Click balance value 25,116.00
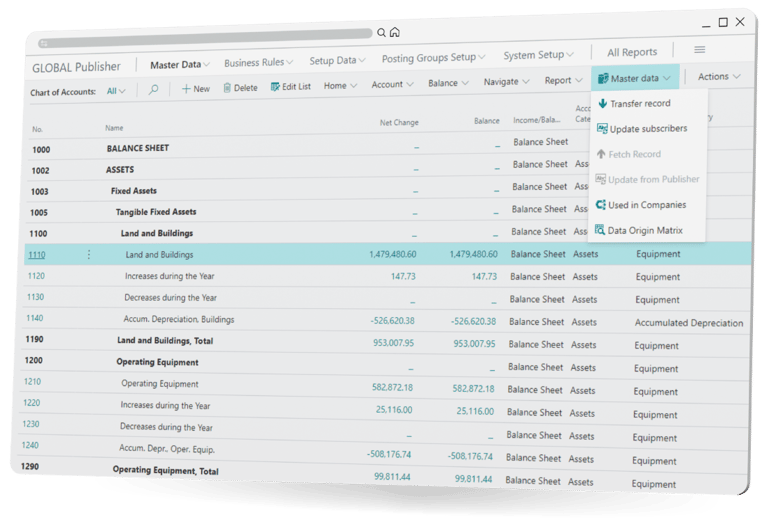 coord(475,411)
